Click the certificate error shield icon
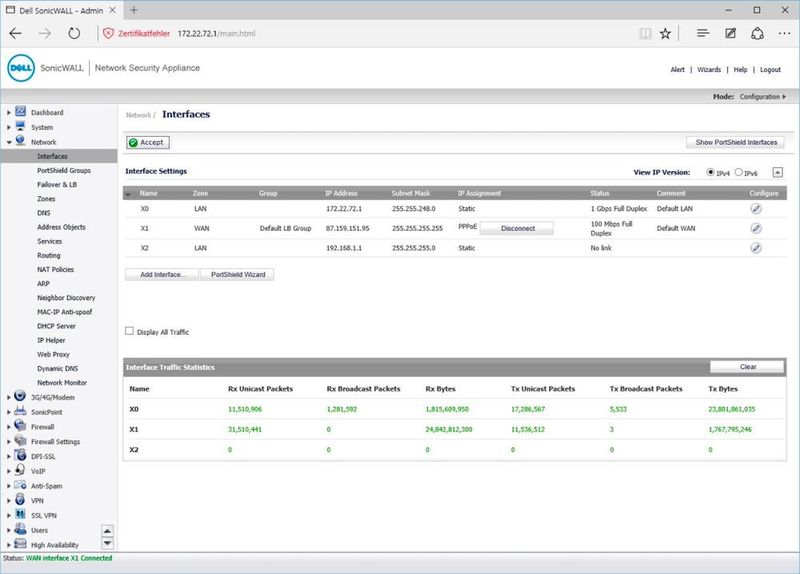 [108, 34]
